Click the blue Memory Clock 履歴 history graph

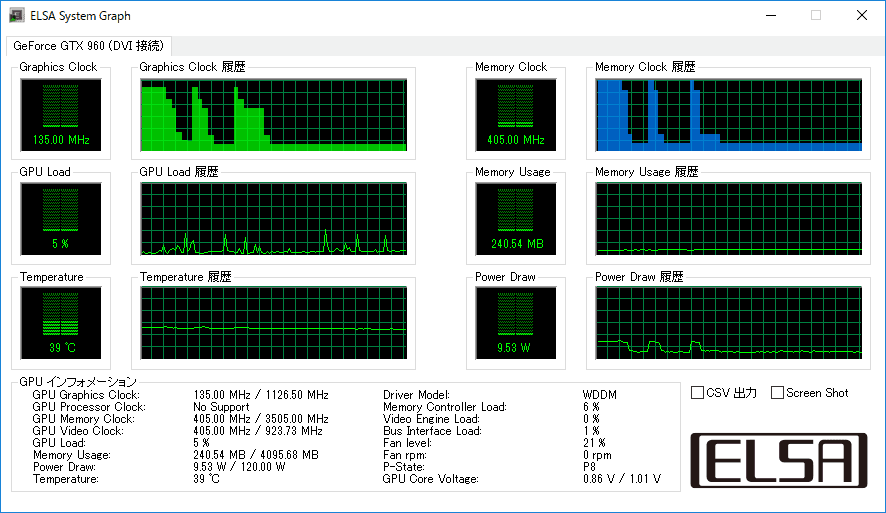(728, 115)
